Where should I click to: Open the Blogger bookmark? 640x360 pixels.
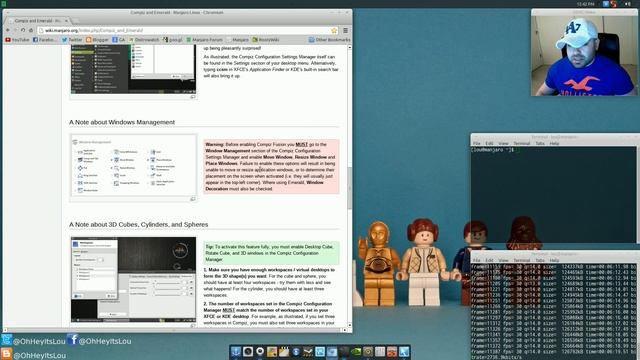click(97, 40)
